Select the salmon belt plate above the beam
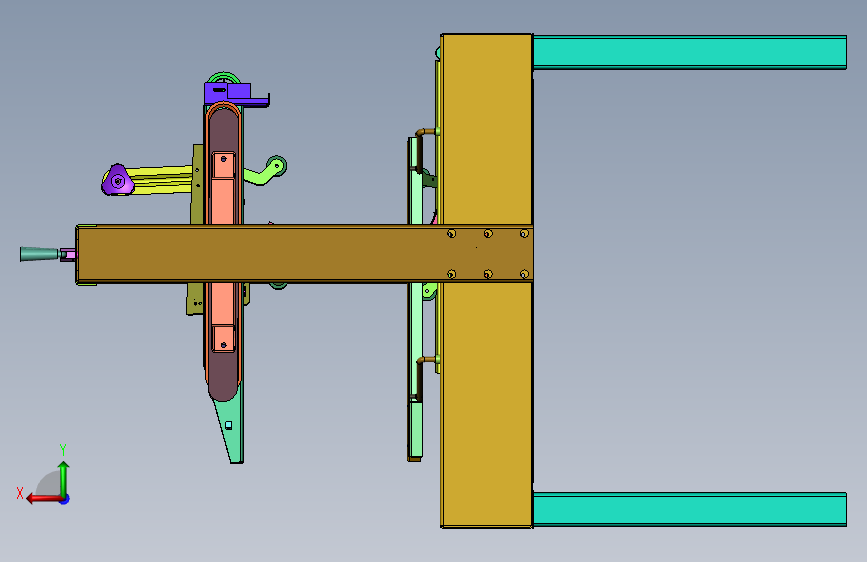The height and width of the screenshot is (562, 867). (223, 200)
